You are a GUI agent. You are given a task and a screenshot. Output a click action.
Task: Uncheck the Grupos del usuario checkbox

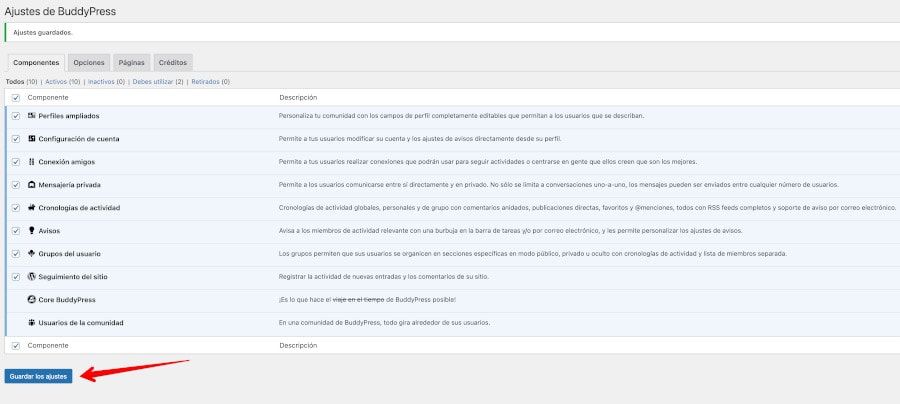(x=15, y=254)
